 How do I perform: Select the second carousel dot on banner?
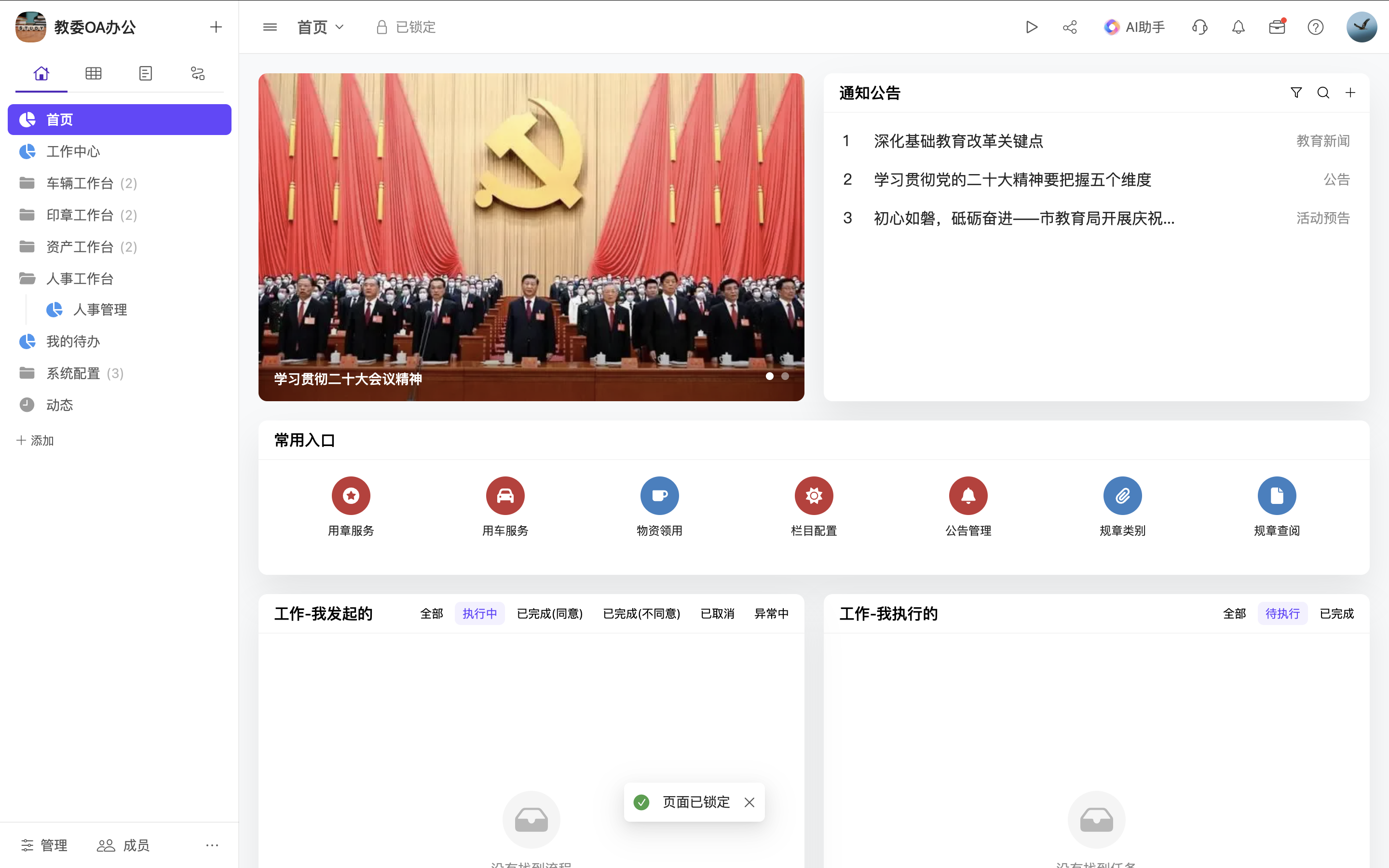tap(785, 376)
